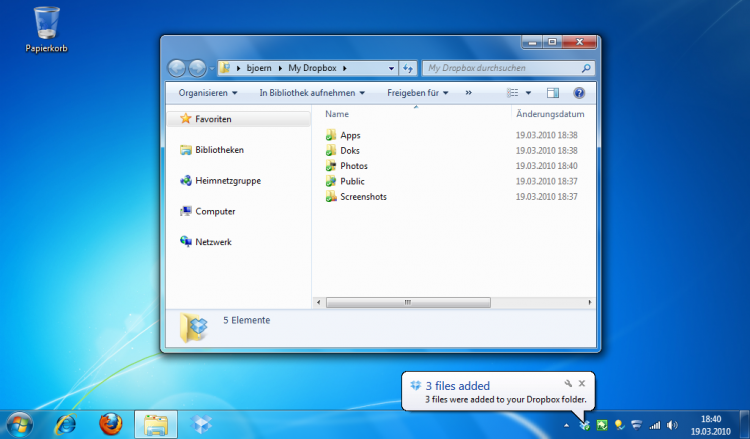
Task: Open the Papierkorb recycle bin icon
Action: click(46, 29)
